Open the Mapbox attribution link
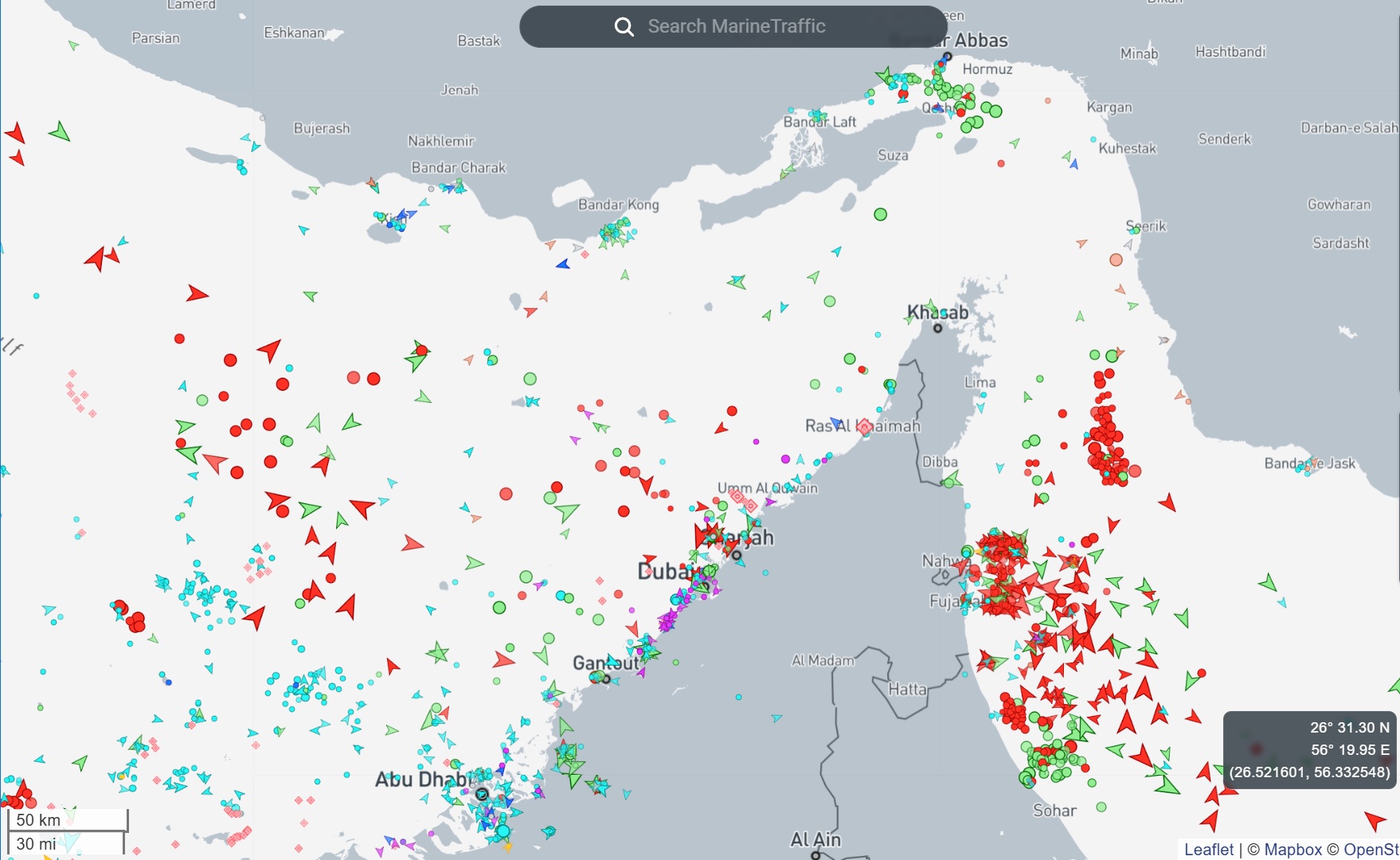1400x860 pixels. tap(1292, 850)
